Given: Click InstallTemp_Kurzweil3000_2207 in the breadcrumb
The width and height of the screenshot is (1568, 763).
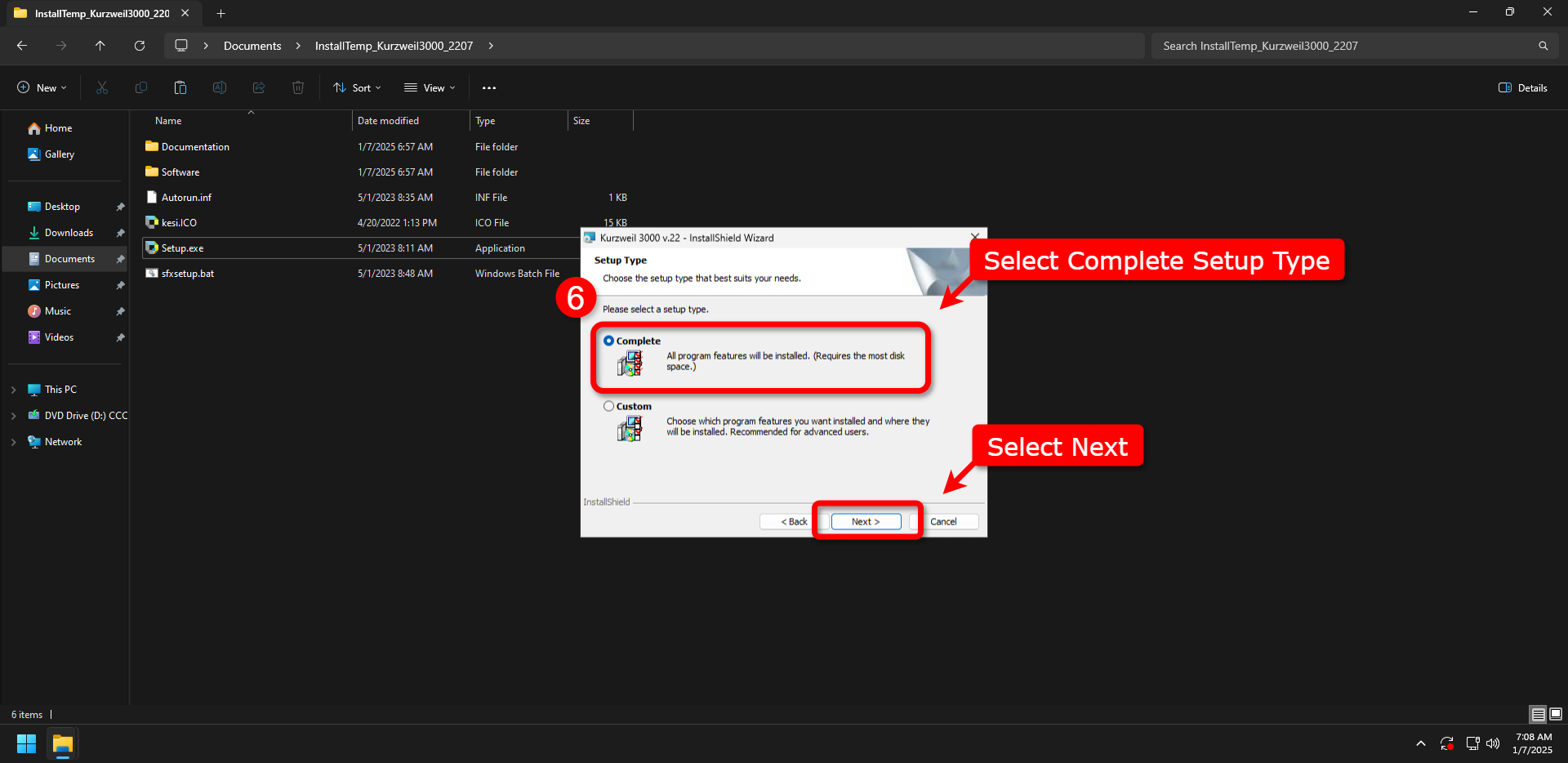Looking at the screenshot, I should [394, 46].
